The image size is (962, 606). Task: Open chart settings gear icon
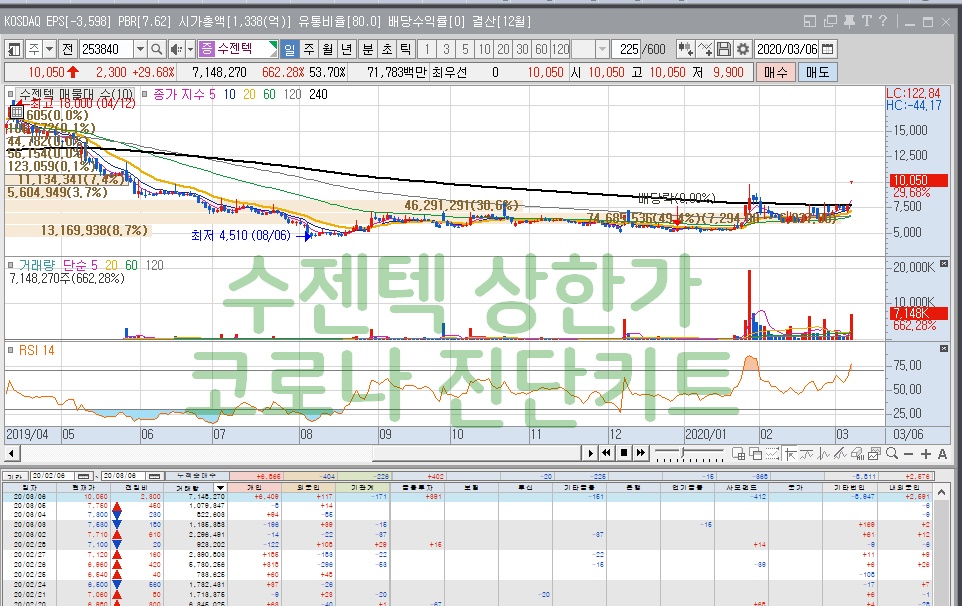(742, 49)
